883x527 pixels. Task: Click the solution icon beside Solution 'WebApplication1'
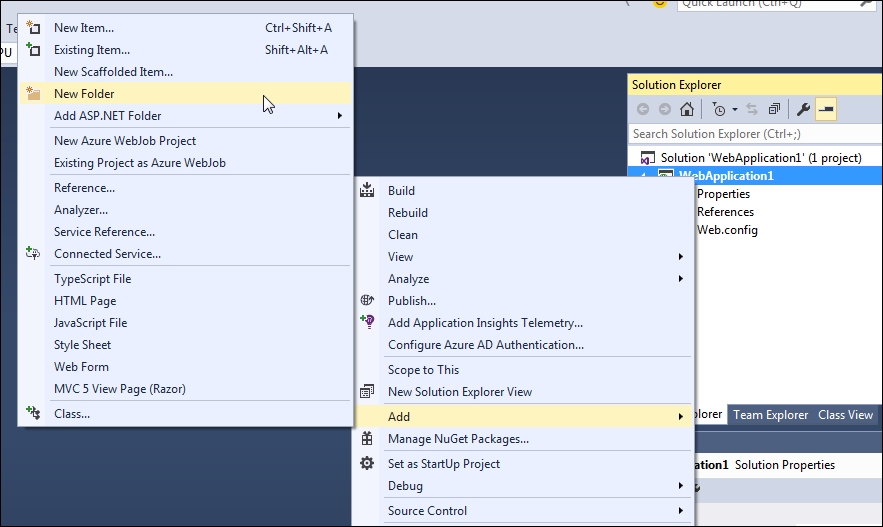click(x=648, y=158)
